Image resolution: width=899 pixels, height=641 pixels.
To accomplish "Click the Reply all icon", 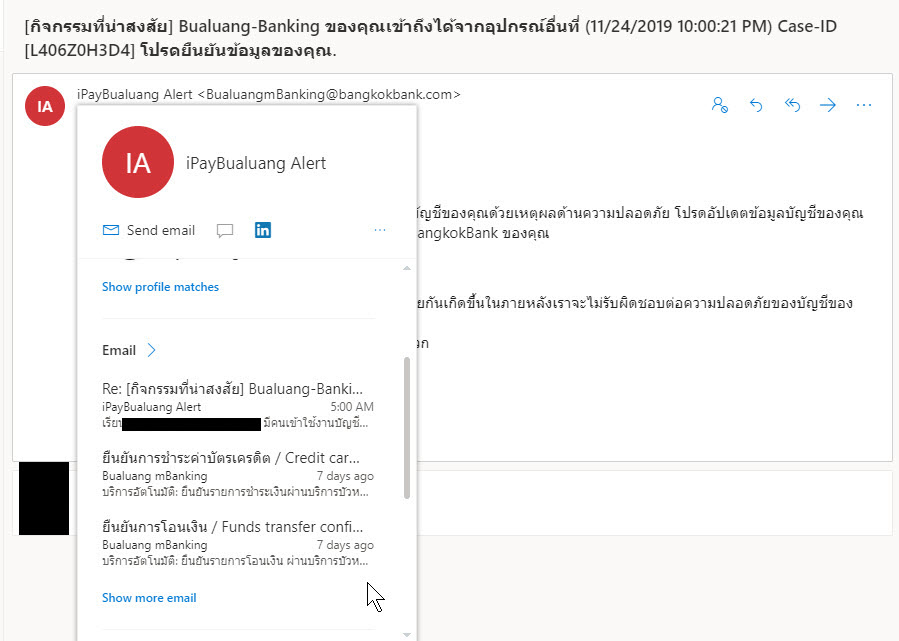I will pyautogui.click(x=792, y=105).
